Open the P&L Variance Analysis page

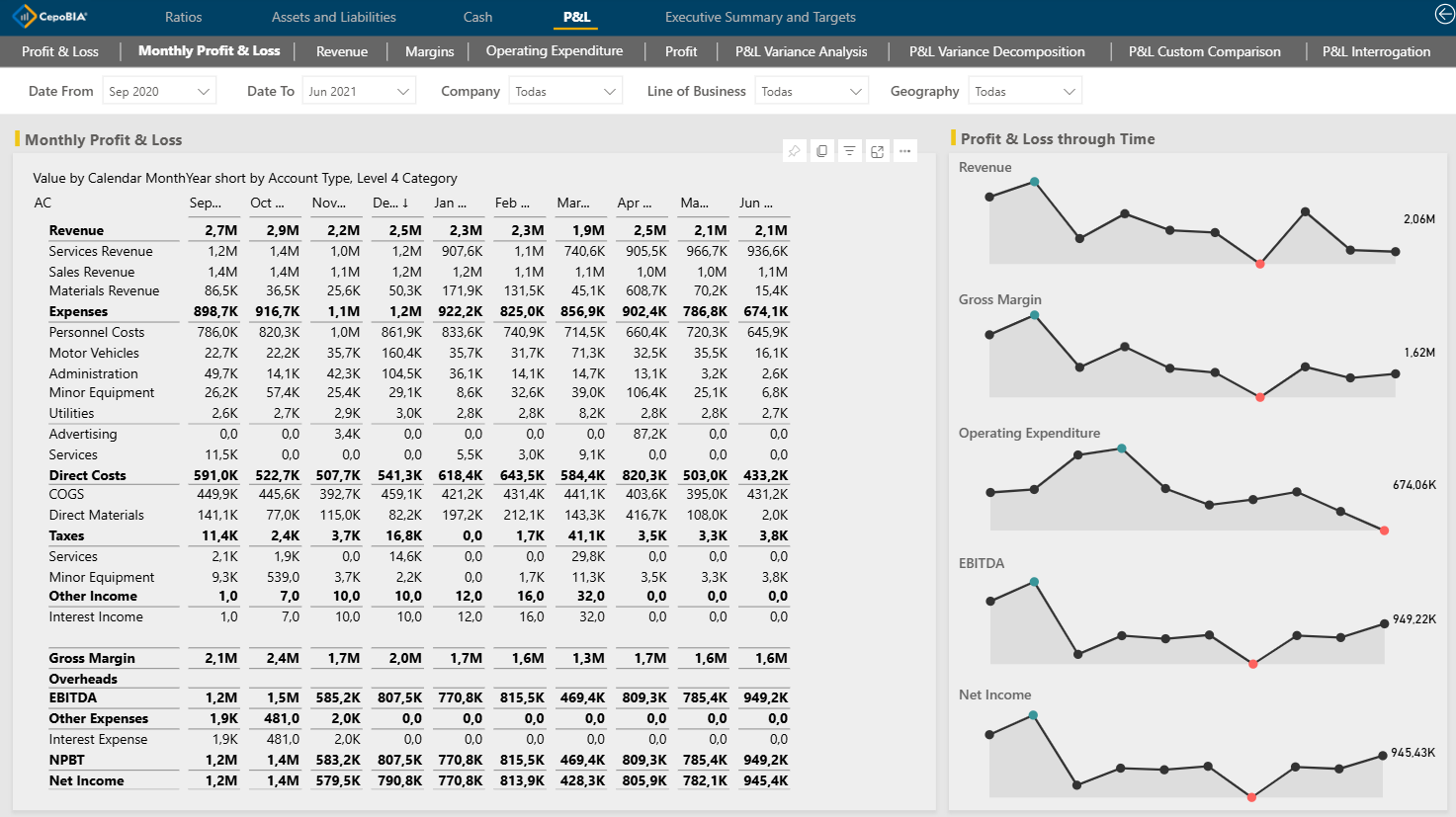click(801, 51)
